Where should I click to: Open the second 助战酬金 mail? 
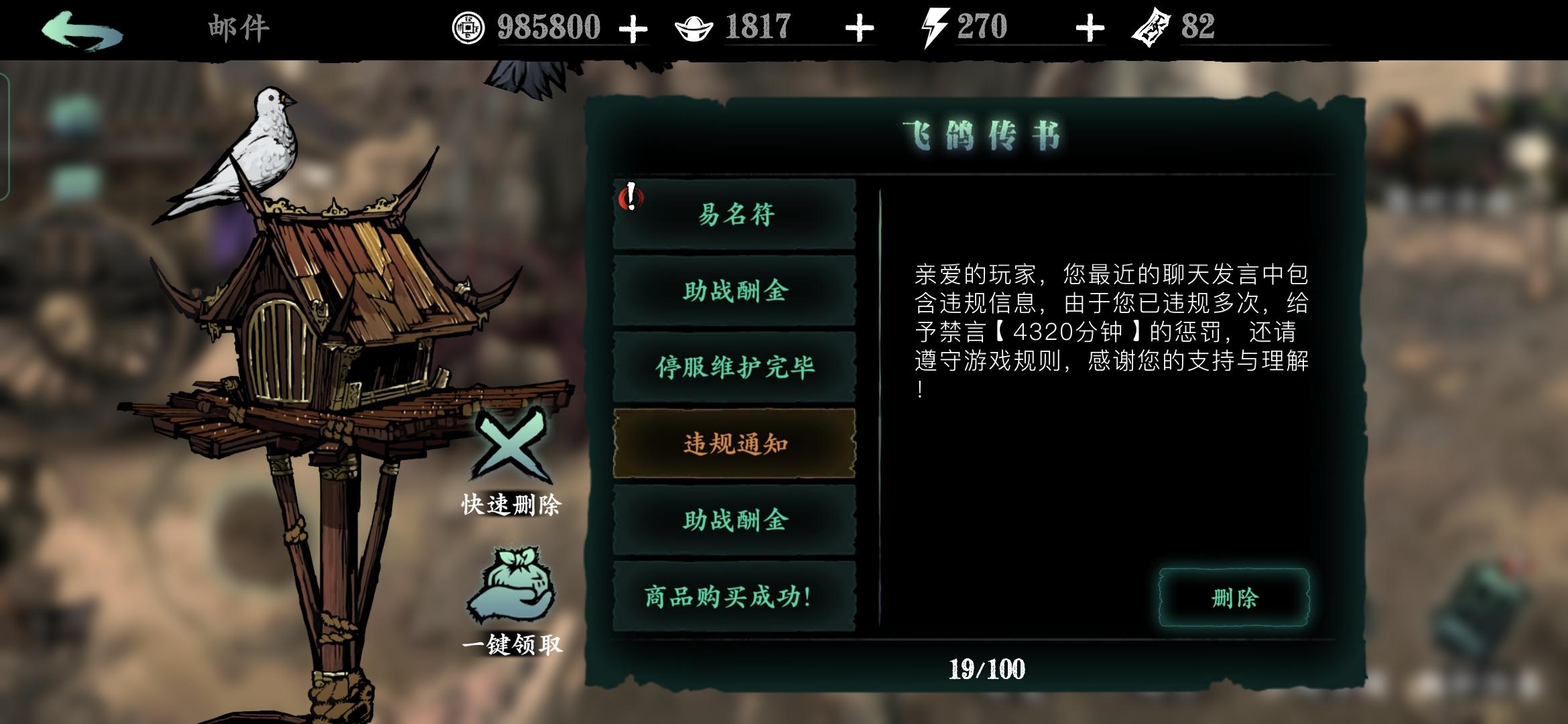coord(734,520)
